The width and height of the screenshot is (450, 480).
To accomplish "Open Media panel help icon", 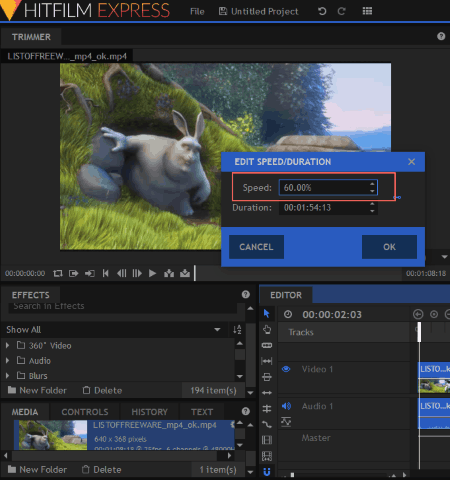I will [246, 411].
